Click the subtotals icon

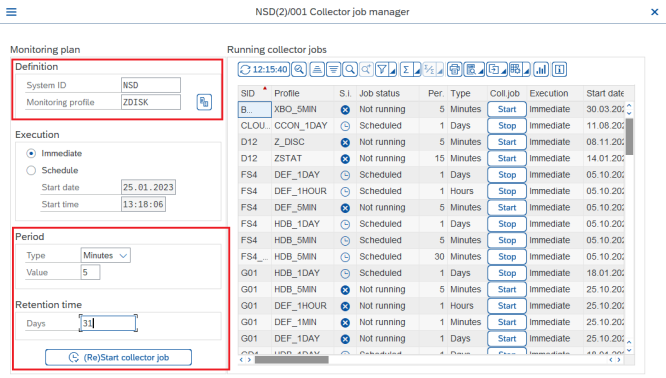click(x=429, y=69)
